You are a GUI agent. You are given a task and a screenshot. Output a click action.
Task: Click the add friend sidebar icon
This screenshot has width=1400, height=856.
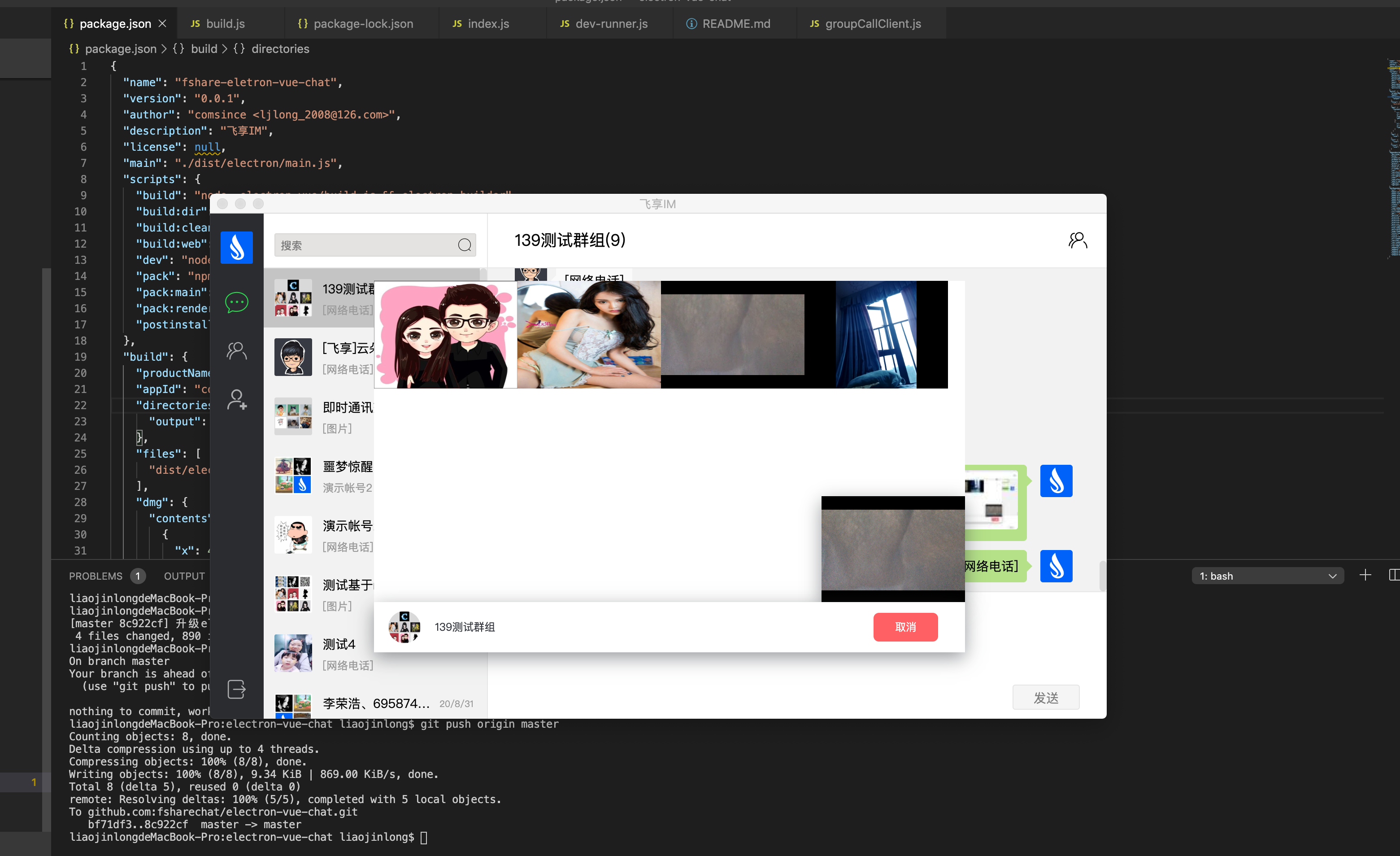pyautogui.click(x=236, y=400)
